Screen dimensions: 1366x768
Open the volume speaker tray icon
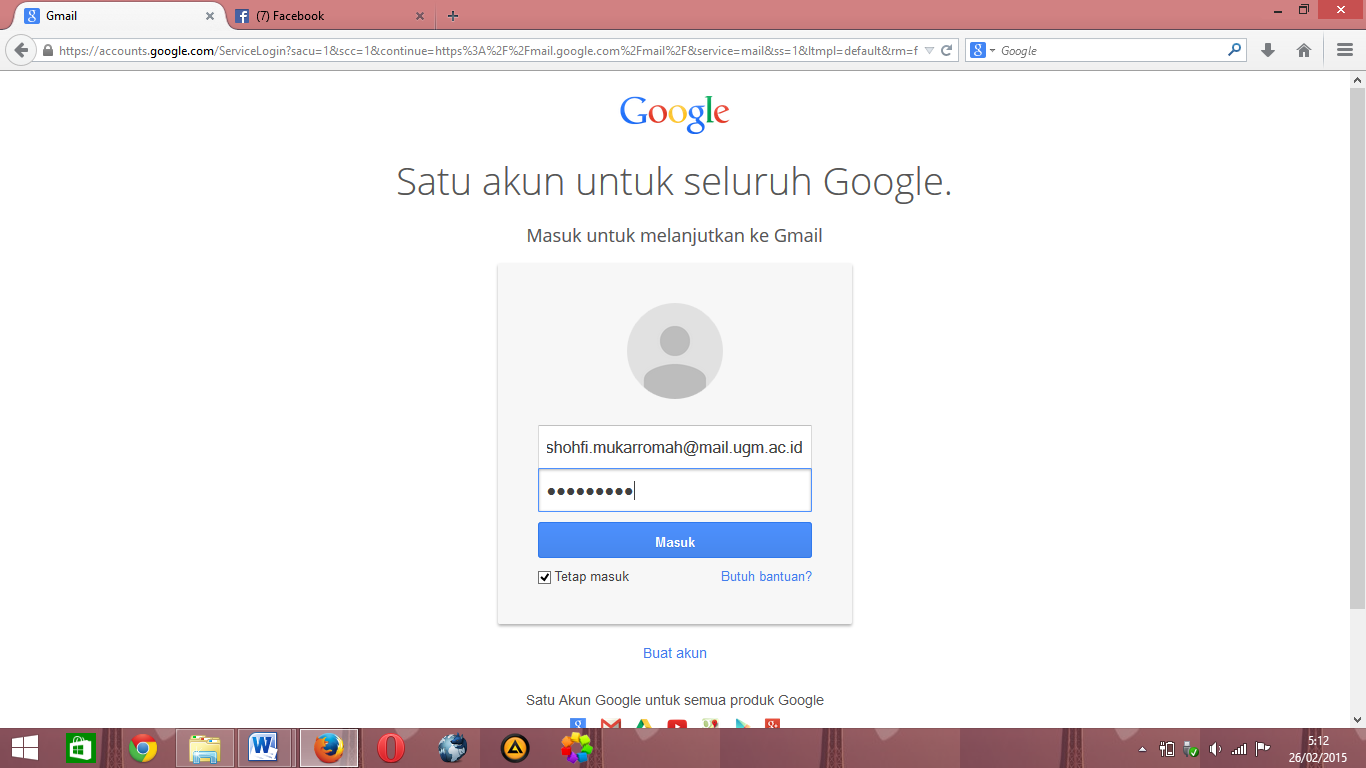[1215, 749]
